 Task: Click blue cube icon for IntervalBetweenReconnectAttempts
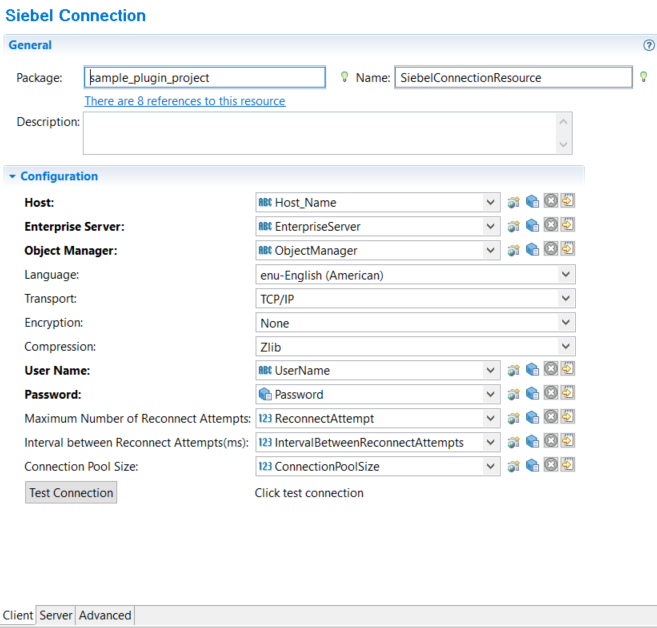click(x=532, y=442)
